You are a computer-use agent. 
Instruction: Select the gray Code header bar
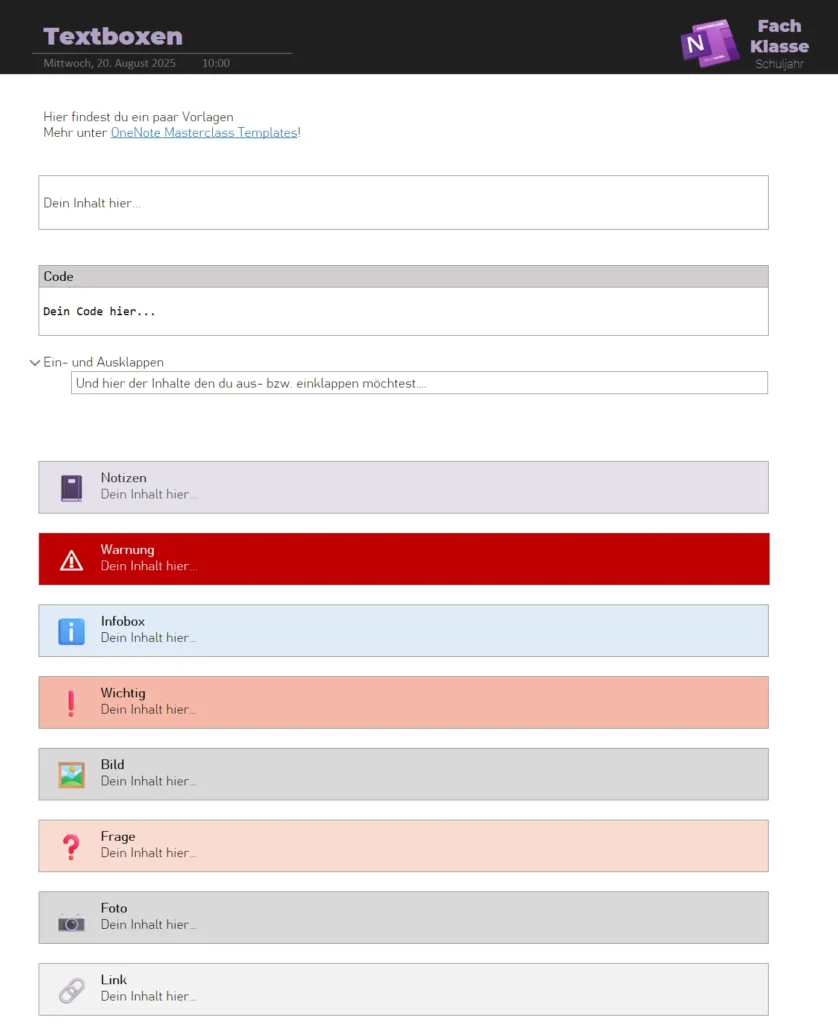(403, 277)
